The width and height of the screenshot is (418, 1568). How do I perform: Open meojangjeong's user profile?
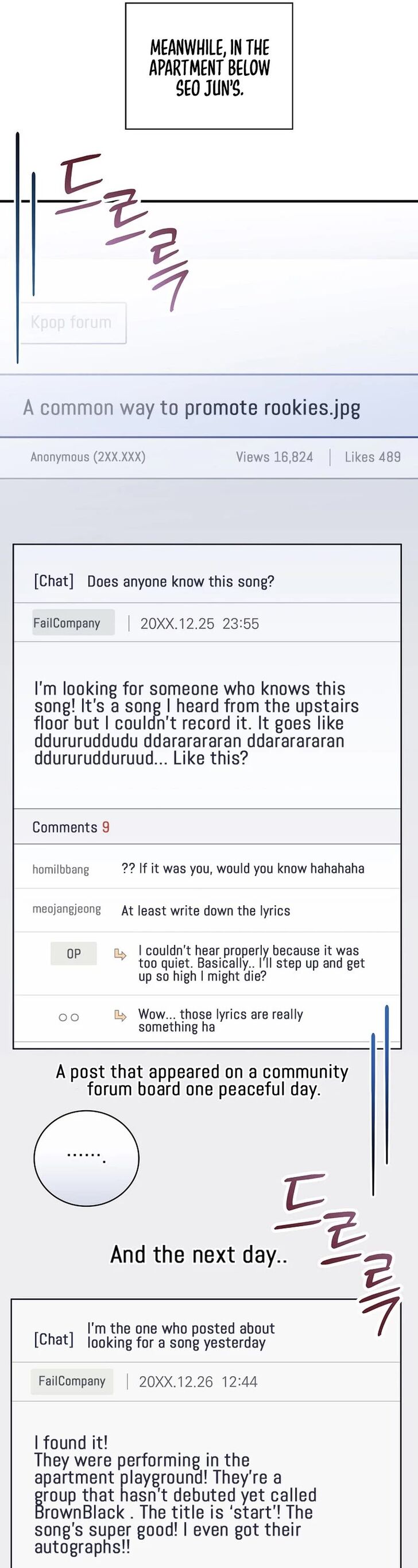pyautogui.click(x=67, y=909)
